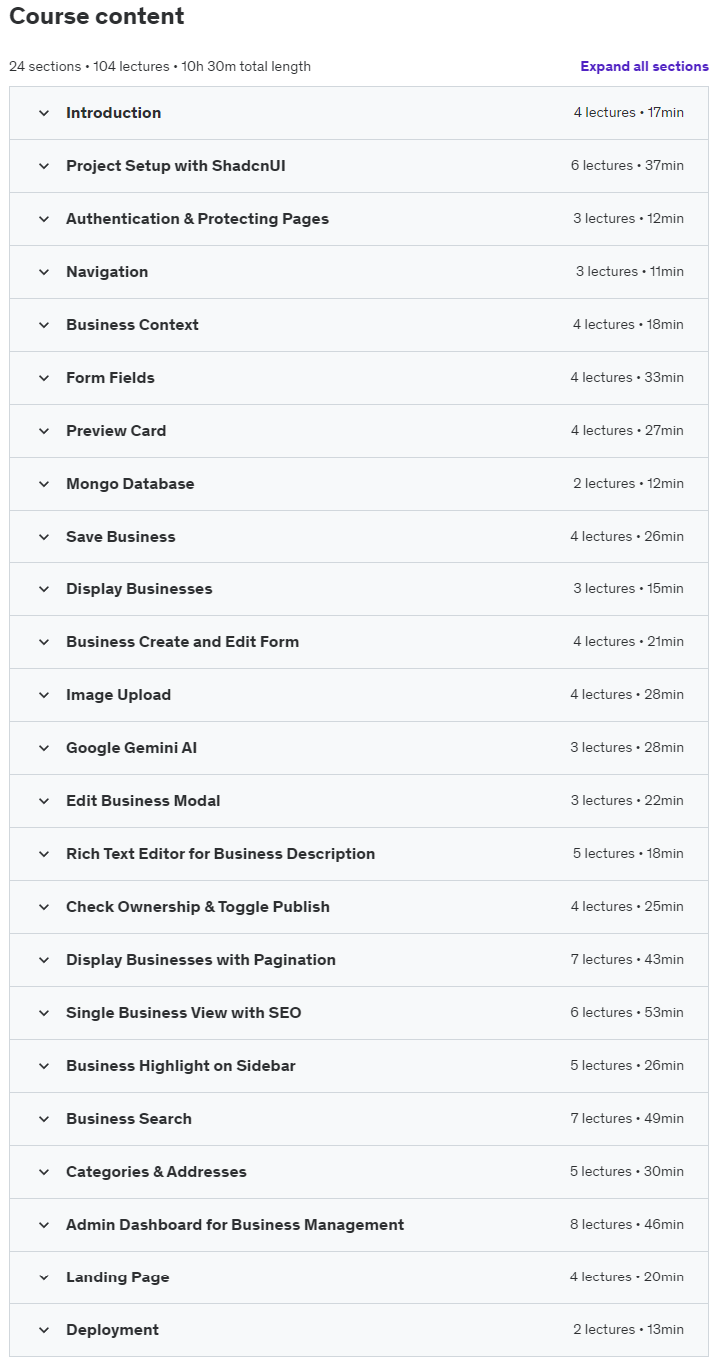714x1361 pixels.
Task: Click the Business Search section title
Action: point(129,1119)
